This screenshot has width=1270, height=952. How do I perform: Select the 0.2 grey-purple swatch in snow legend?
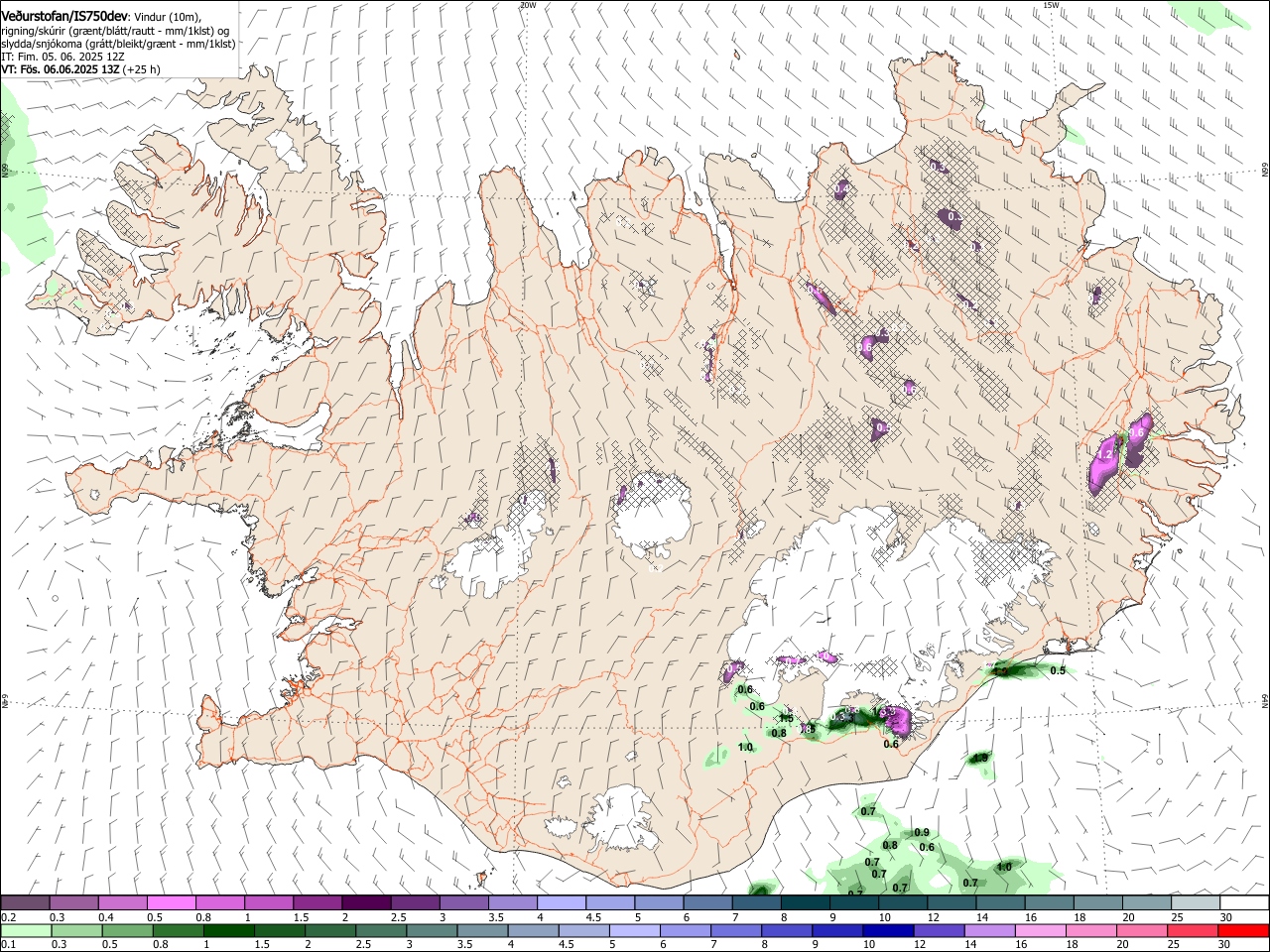pyautogui.click(x=25, y=902)
